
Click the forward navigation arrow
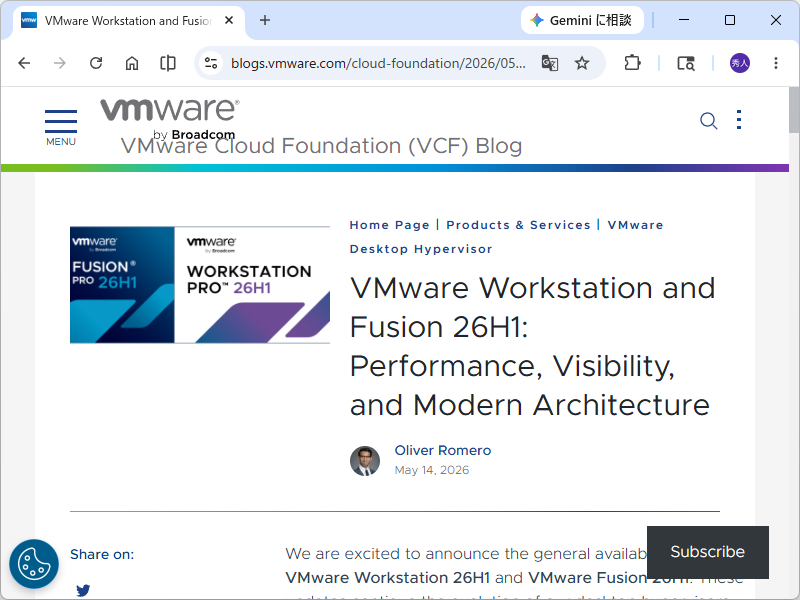click(60, 63)
